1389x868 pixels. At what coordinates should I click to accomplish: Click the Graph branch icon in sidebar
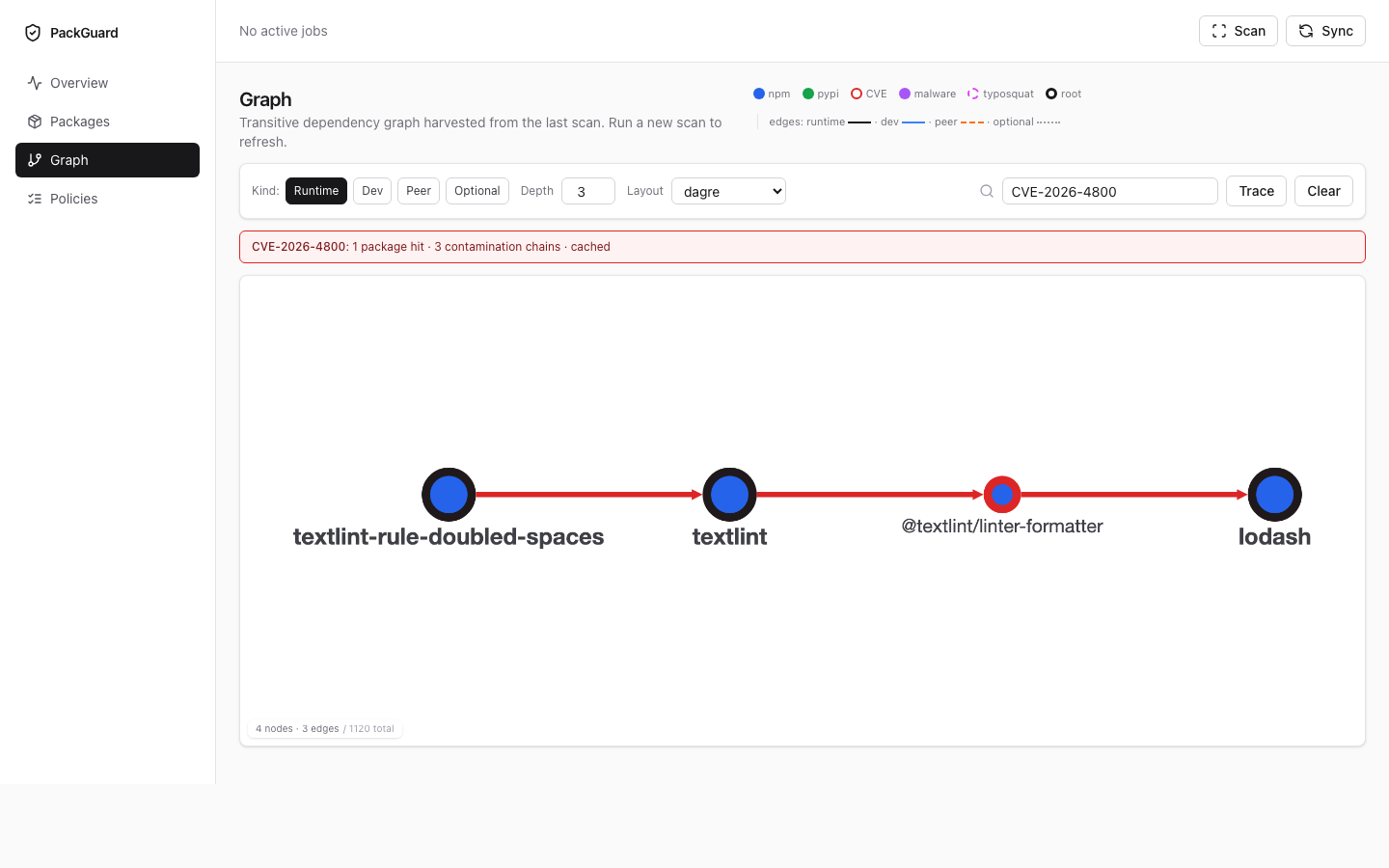click(34, 160)
